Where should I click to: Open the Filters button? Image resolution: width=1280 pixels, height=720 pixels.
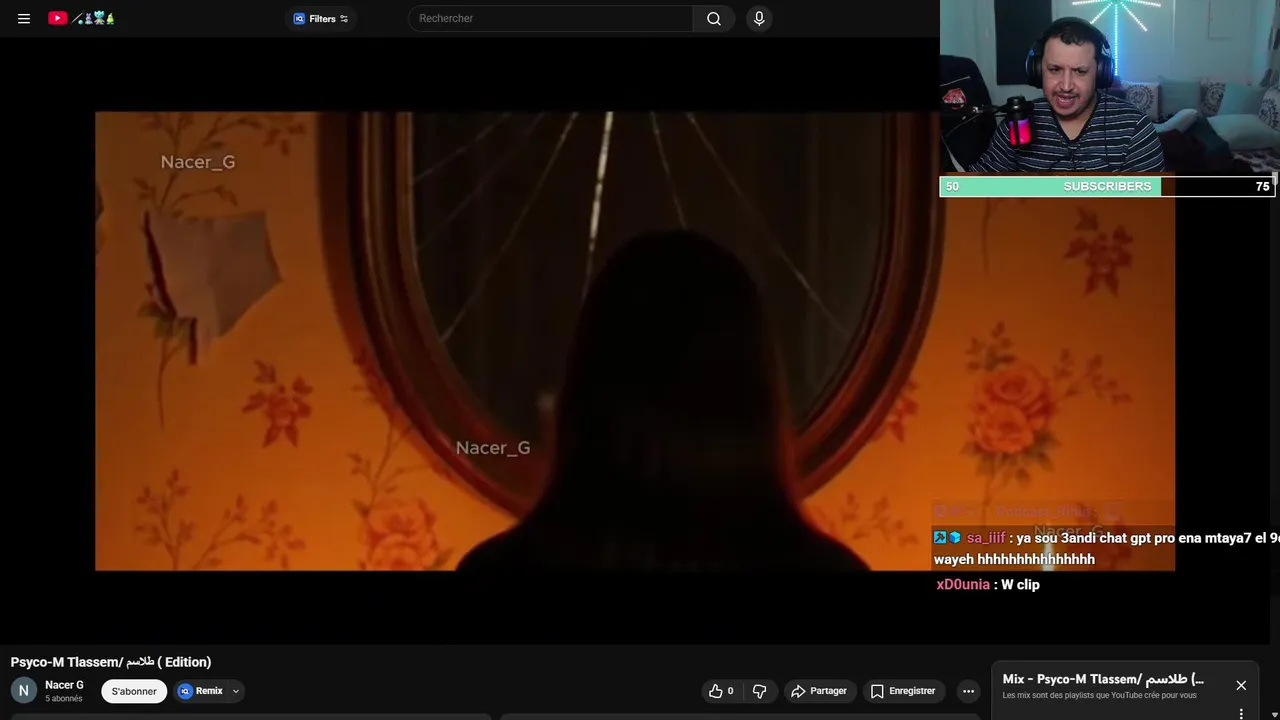(x=321, y=18)
